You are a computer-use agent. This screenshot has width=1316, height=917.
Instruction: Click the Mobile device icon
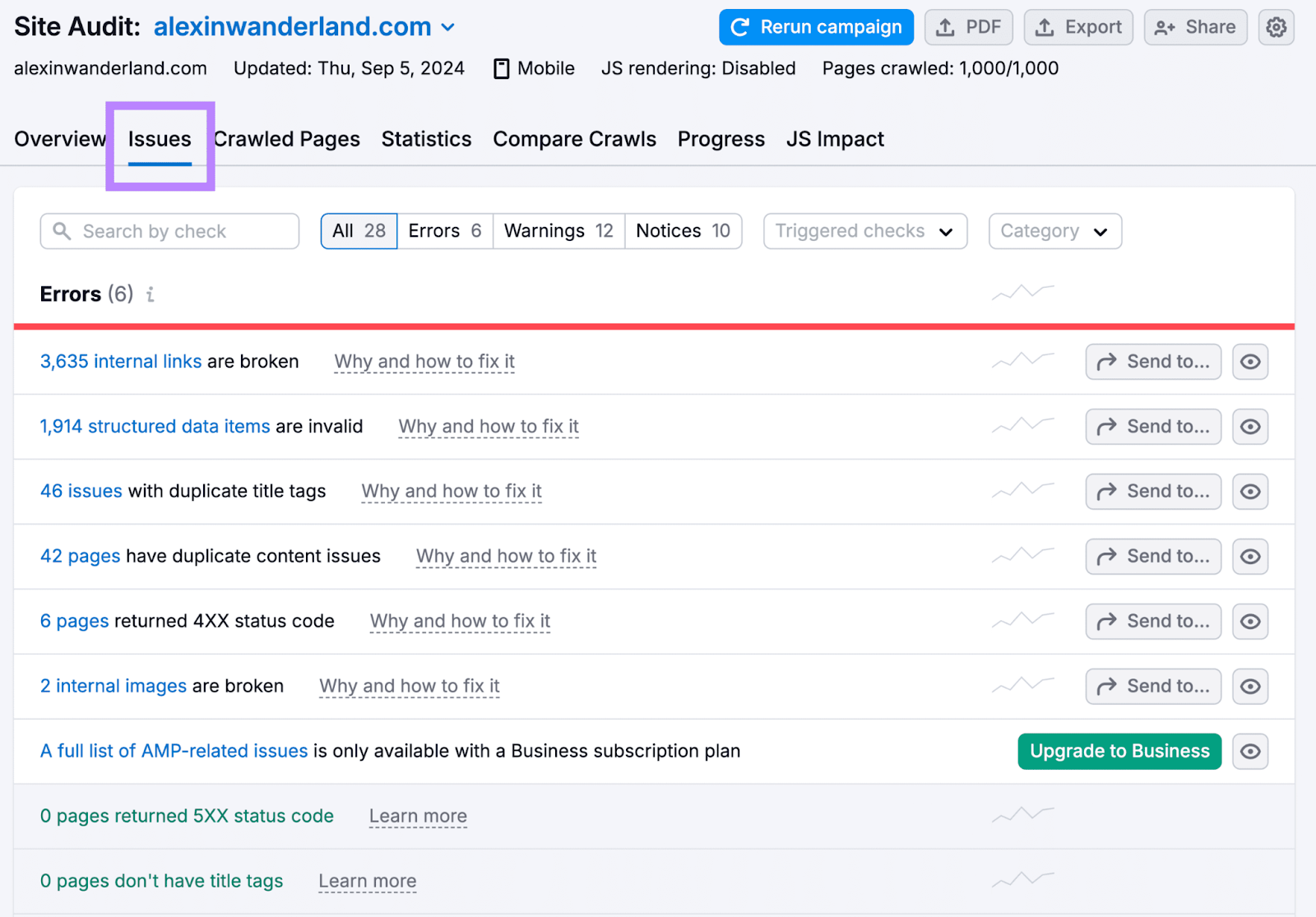501,68
